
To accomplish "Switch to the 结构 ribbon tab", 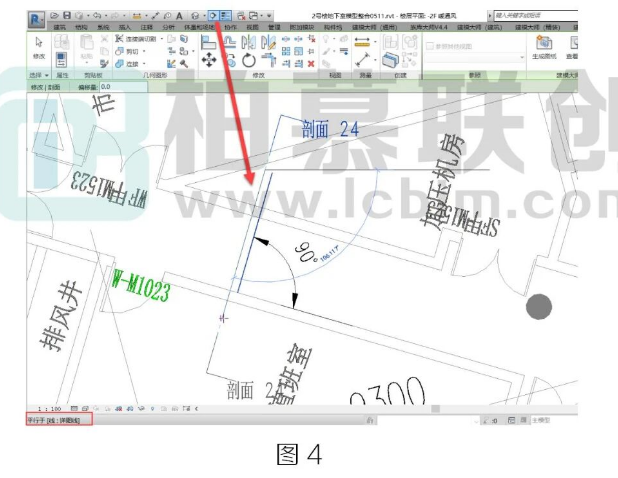I will tap(81, 28).
